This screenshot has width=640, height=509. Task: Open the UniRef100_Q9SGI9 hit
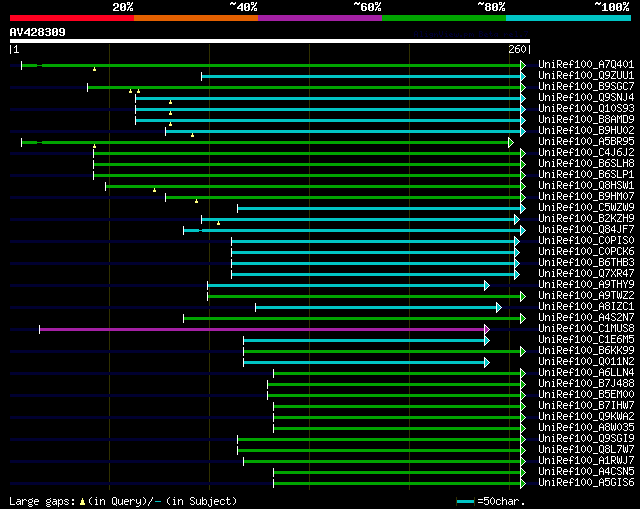tap(586, 439)
